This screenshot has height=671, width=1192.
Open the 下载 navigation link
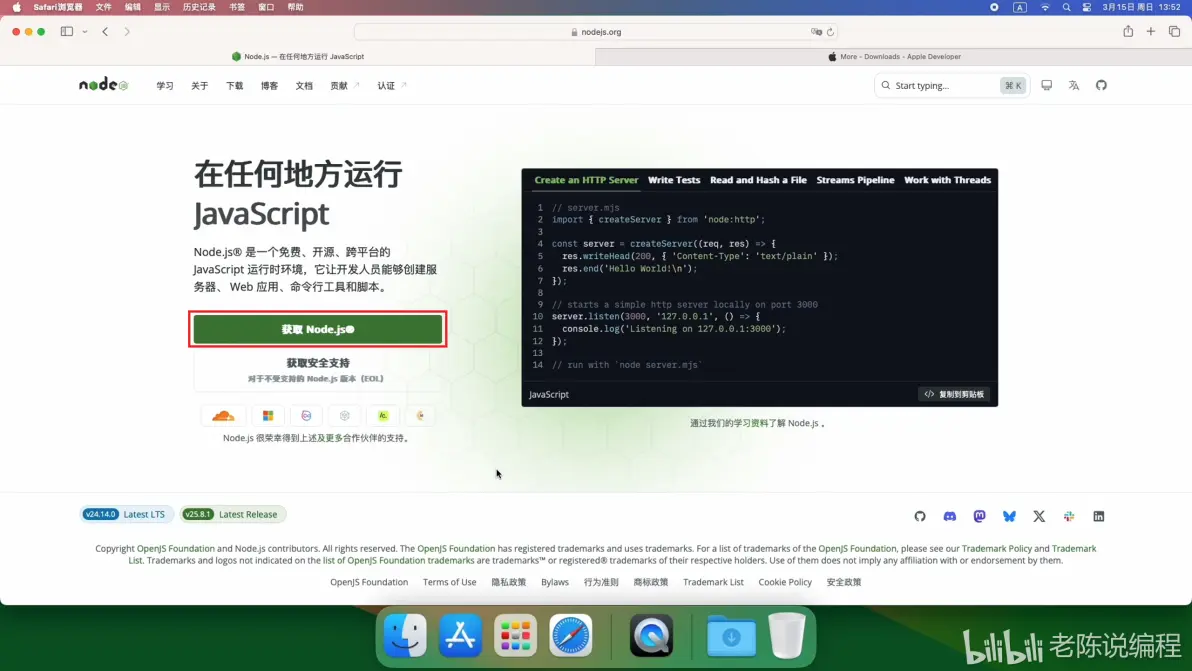click(x=234, y=86)
